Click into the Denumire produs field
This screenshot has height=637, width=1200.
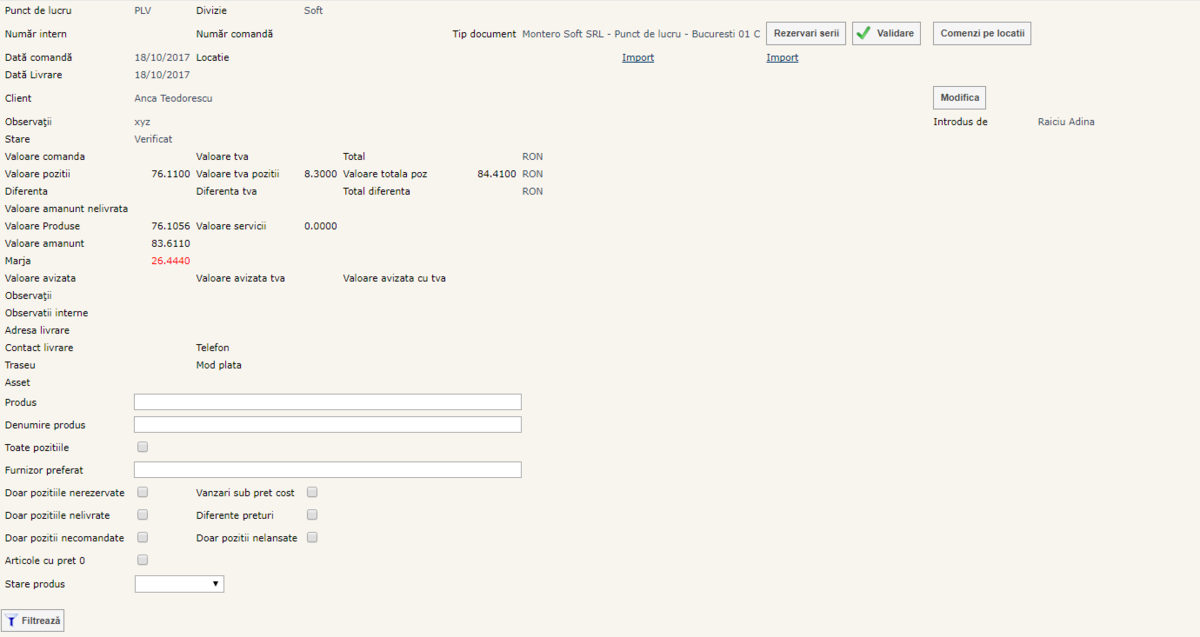pos(327,425)
